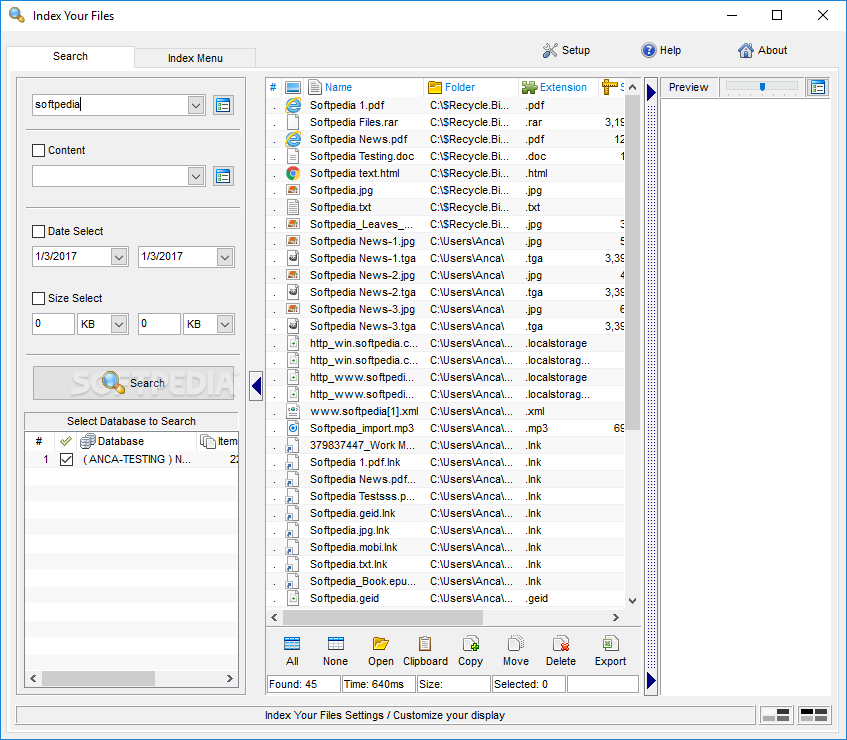Image resolution: width=847 pixels, height=740 pixels.
Task: Click the Database column header
Action: [x=136, y=441]
